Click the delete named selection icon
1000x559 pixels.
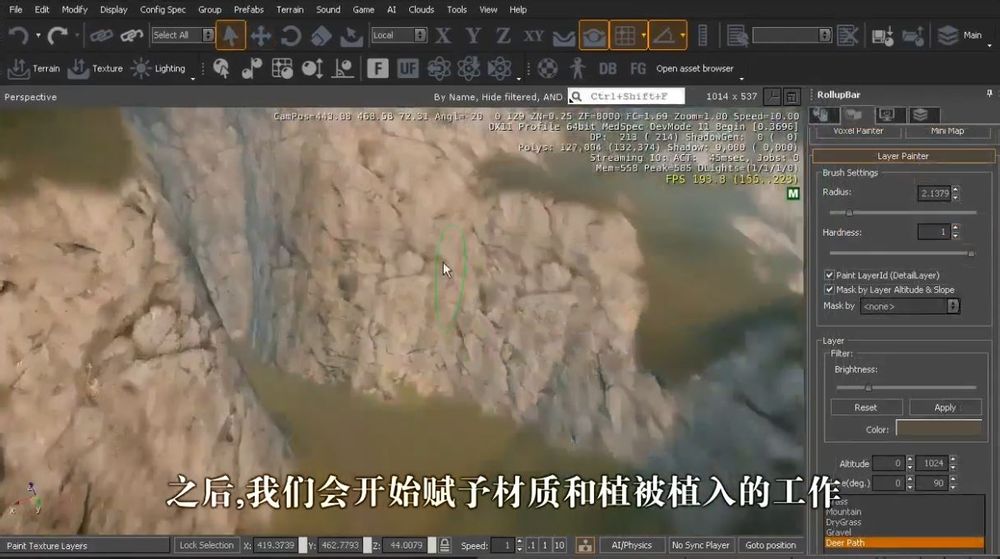pos(848,36)
